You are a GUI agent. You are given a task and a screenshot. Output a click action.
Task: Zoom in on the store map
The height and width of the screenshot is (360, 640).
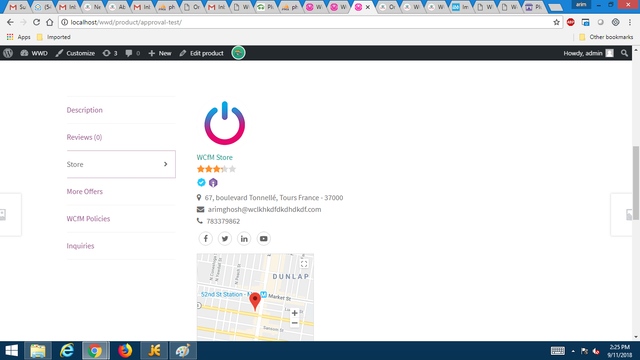[295, 313]
